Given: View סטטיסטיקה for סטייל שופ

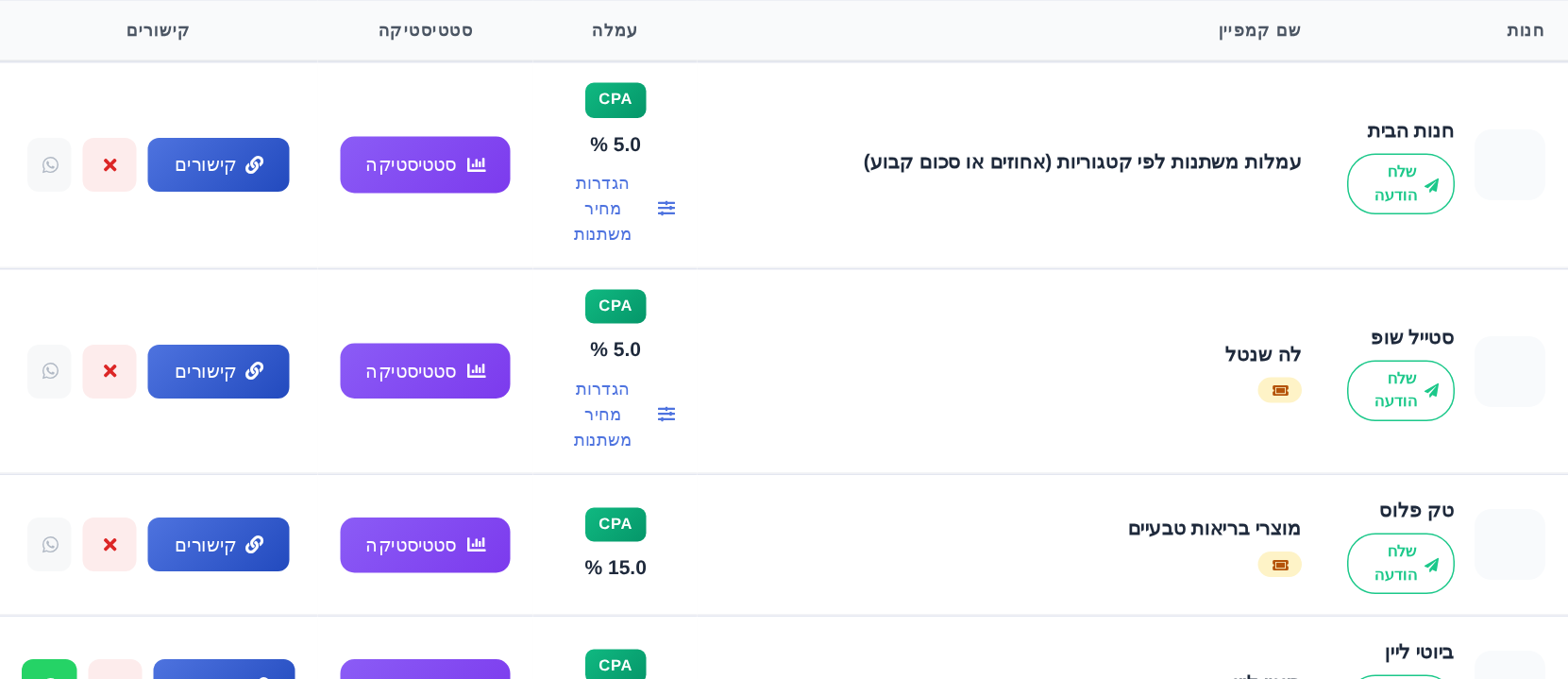Looking at the screenshot, I should 425,371.
